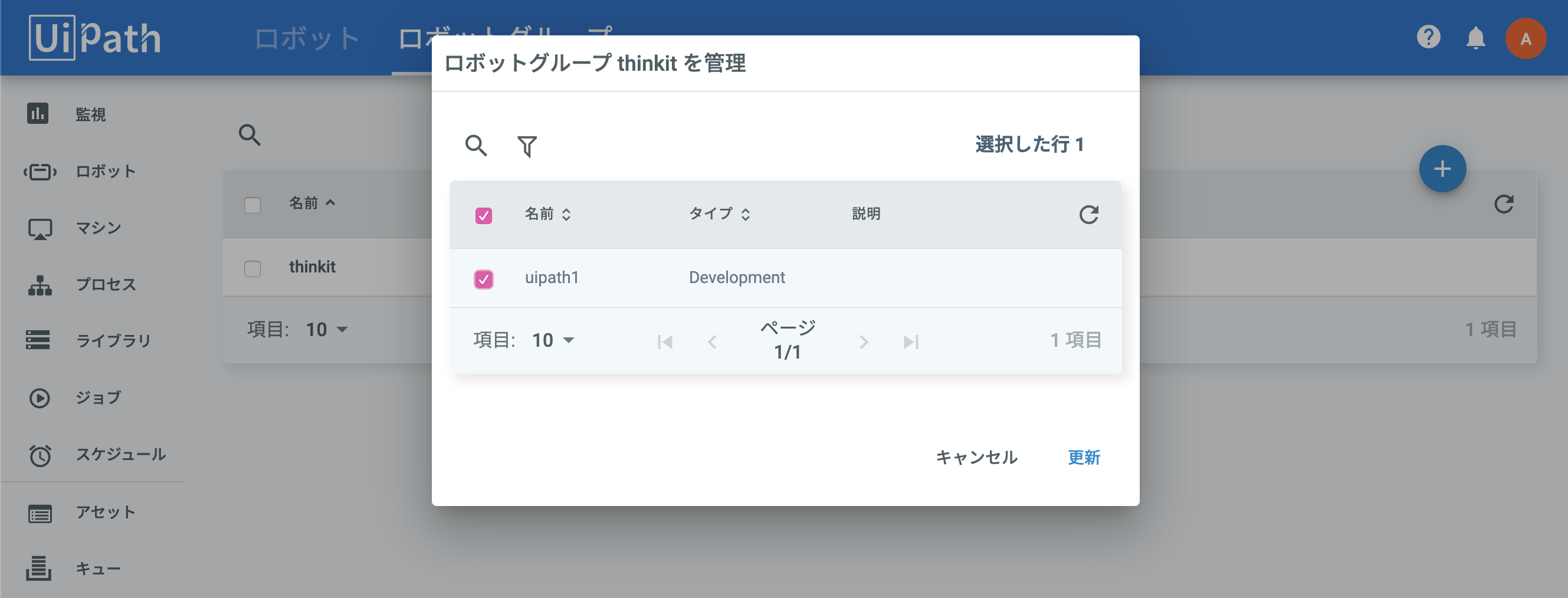The height and width of the screenshot is (598, 1568).
Task: Open アセット in the sidebar
Action: pyautogui.click(x=106, y=512)
